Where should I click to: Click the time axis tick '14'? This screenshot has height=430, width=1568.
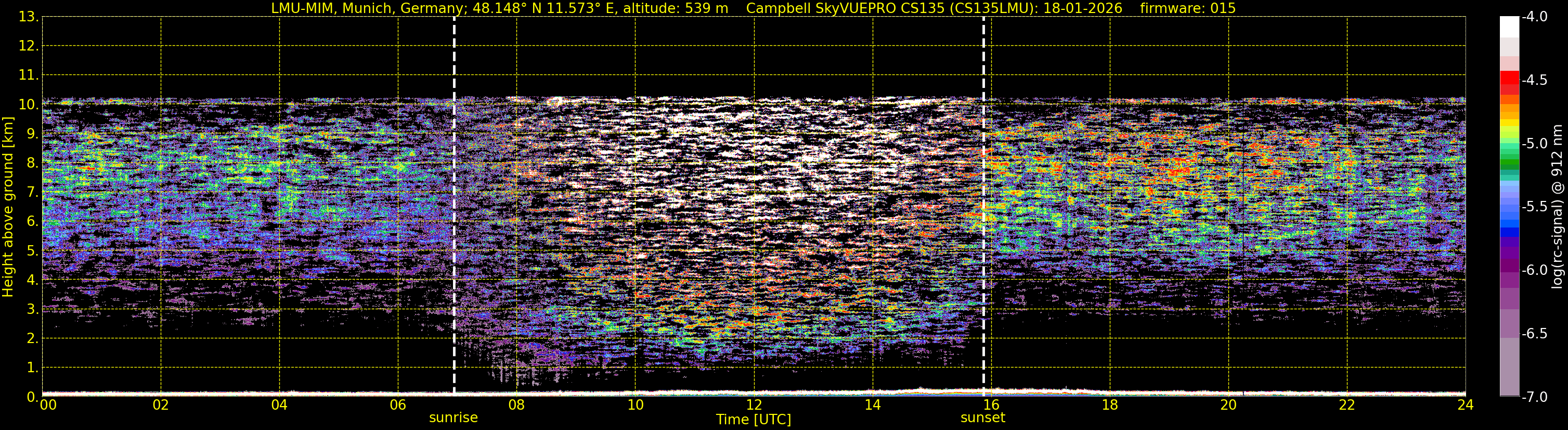point(873,405)
